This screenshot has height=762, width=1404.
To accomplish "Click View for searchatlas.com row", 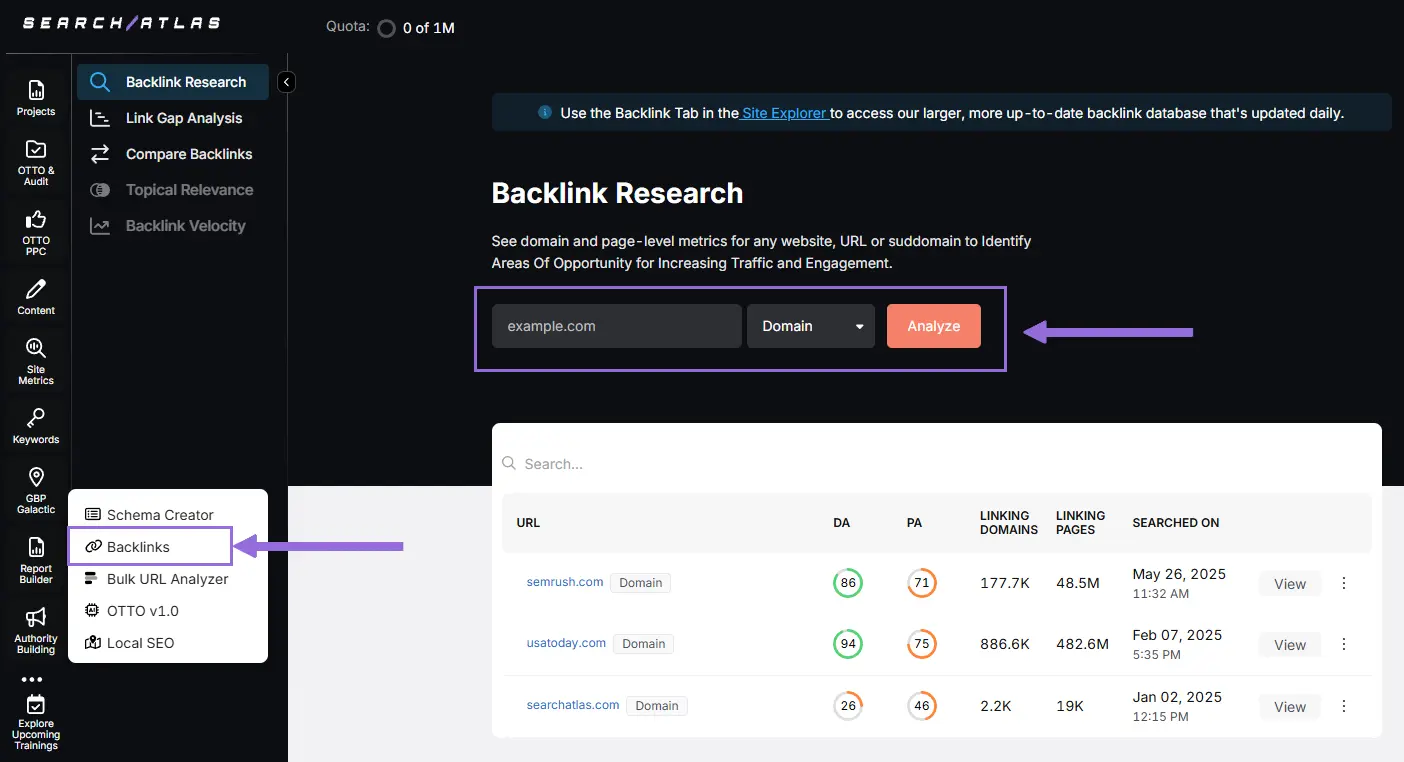I will tap(1289, 707).
